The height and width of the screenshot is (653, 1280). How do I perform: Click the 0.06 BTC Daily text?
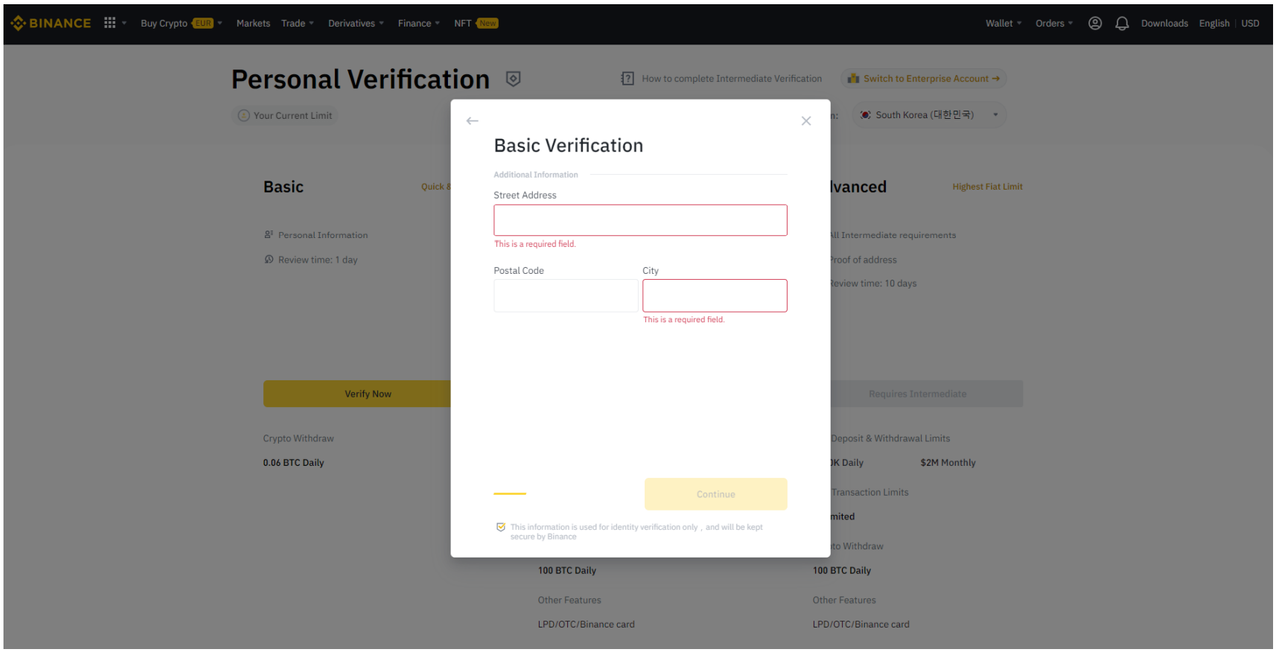click(x=294, y=463)
